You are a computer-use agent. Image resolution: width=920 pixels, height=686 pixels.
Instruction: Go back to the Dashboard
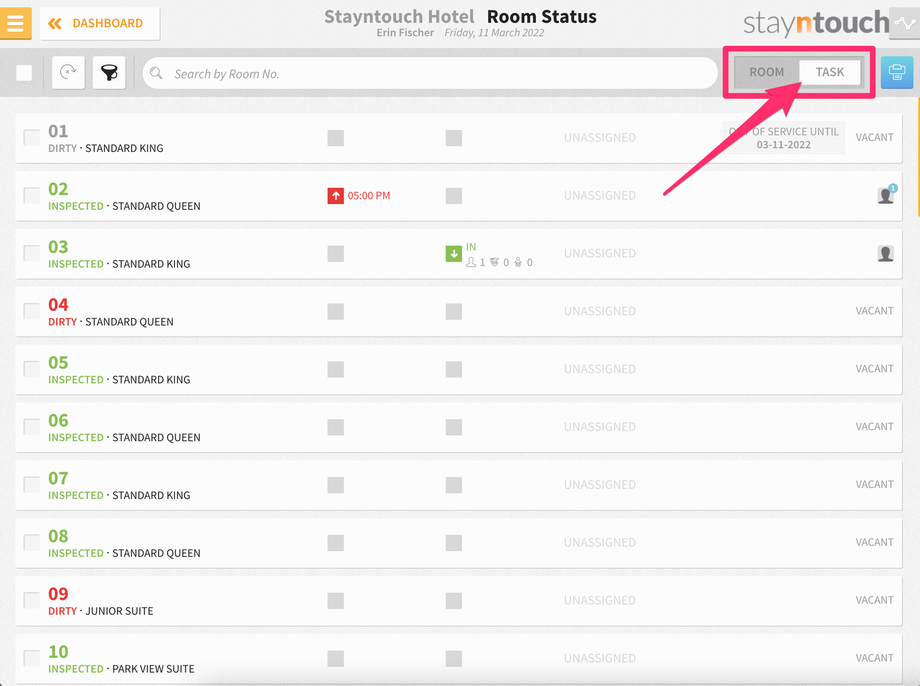[99, 23]
